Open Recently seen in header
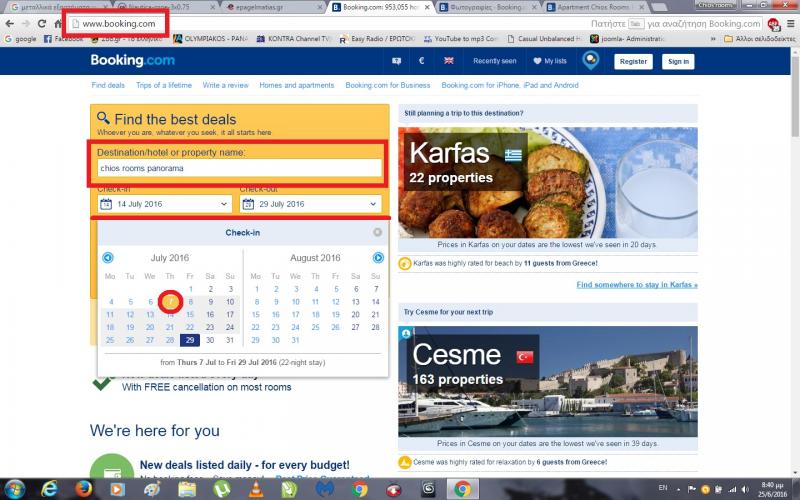The height and width of the screenshot is (500, 800). [x=494, y=61]
